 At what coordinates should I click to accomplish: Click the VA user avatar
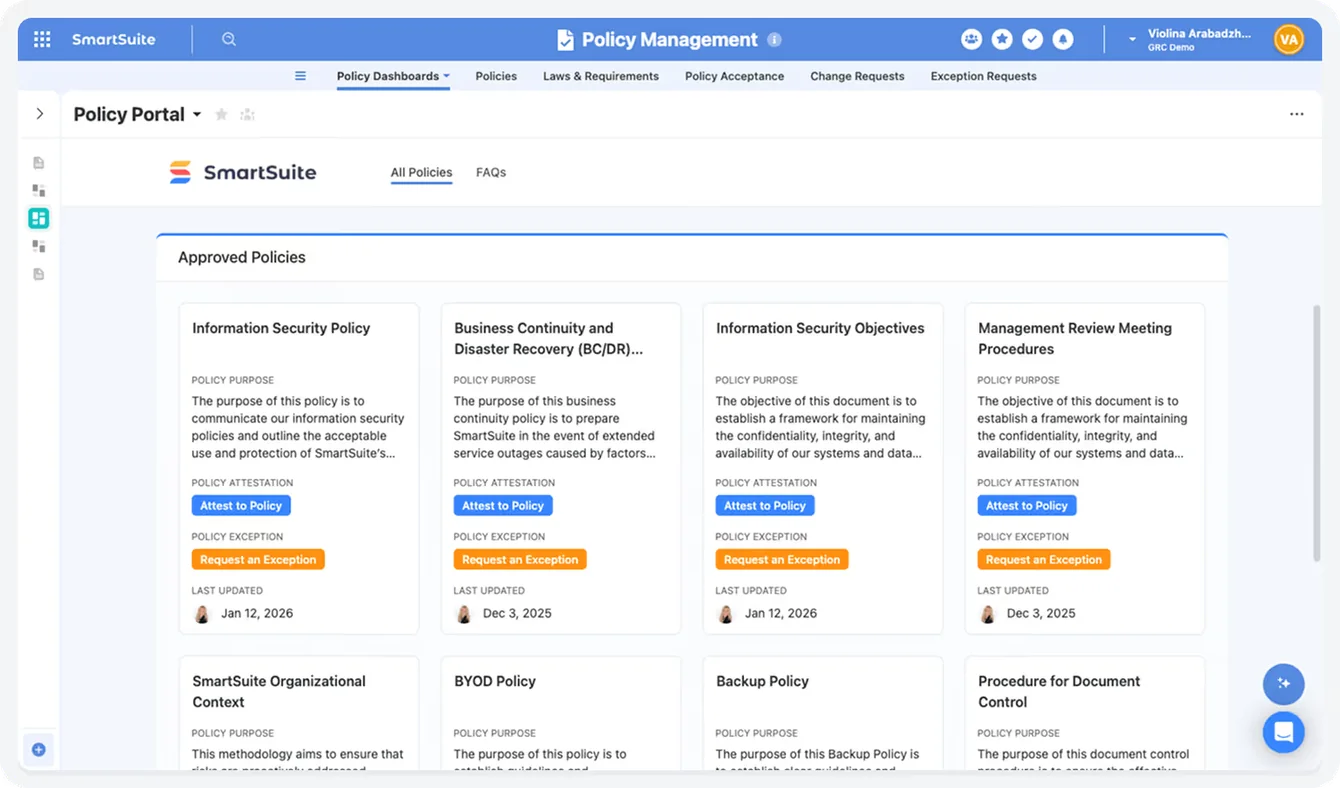1288,40
